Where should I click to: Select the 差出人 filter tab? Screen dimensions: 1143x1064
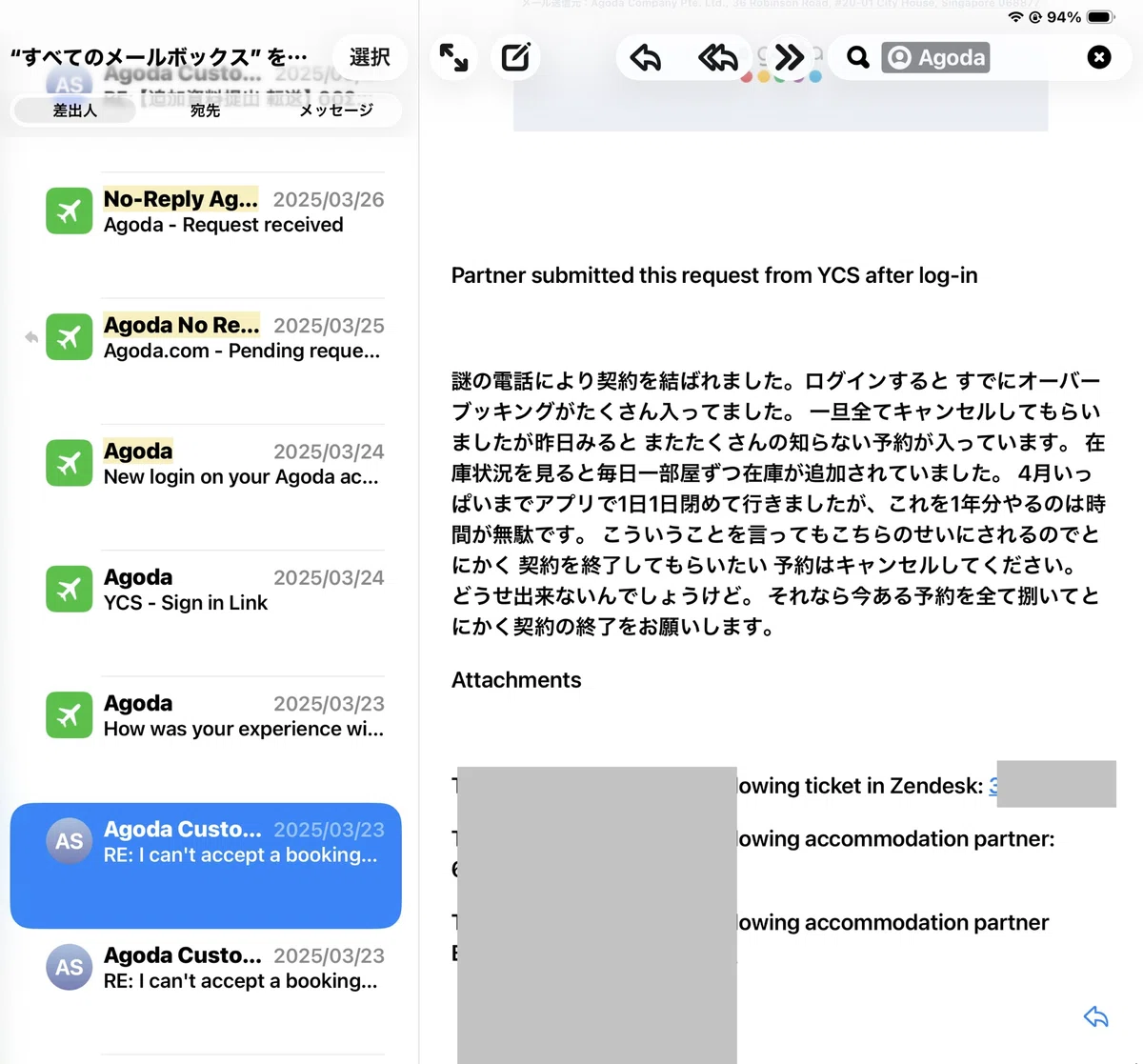pos(74,110)
